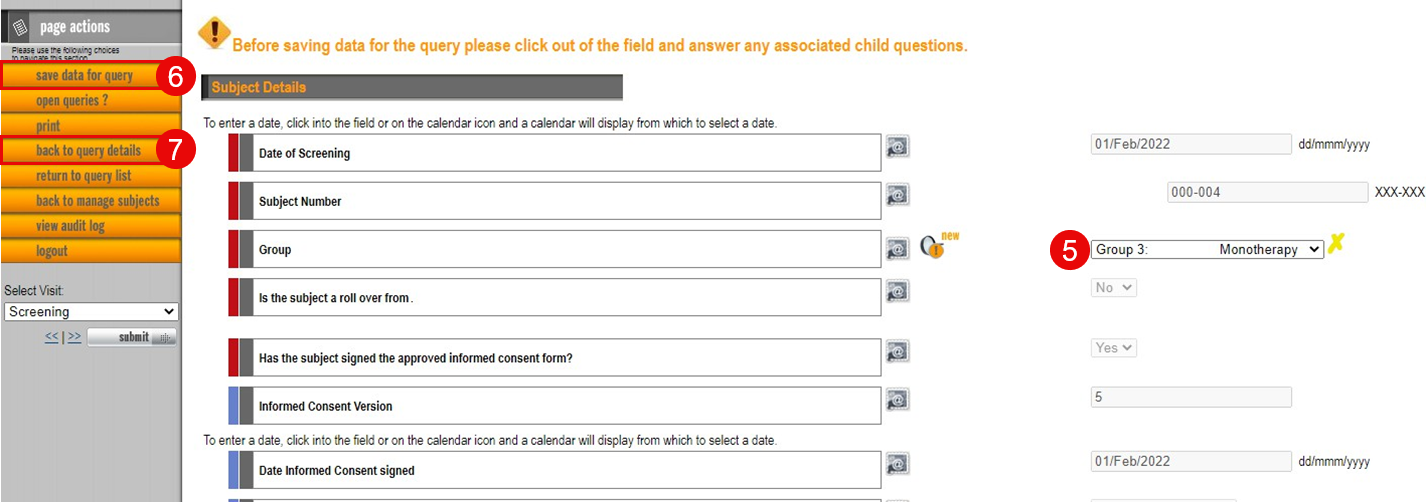Click the query icon for roll over question
This screenshot has height=502, width=1426.
click(898, 291)
